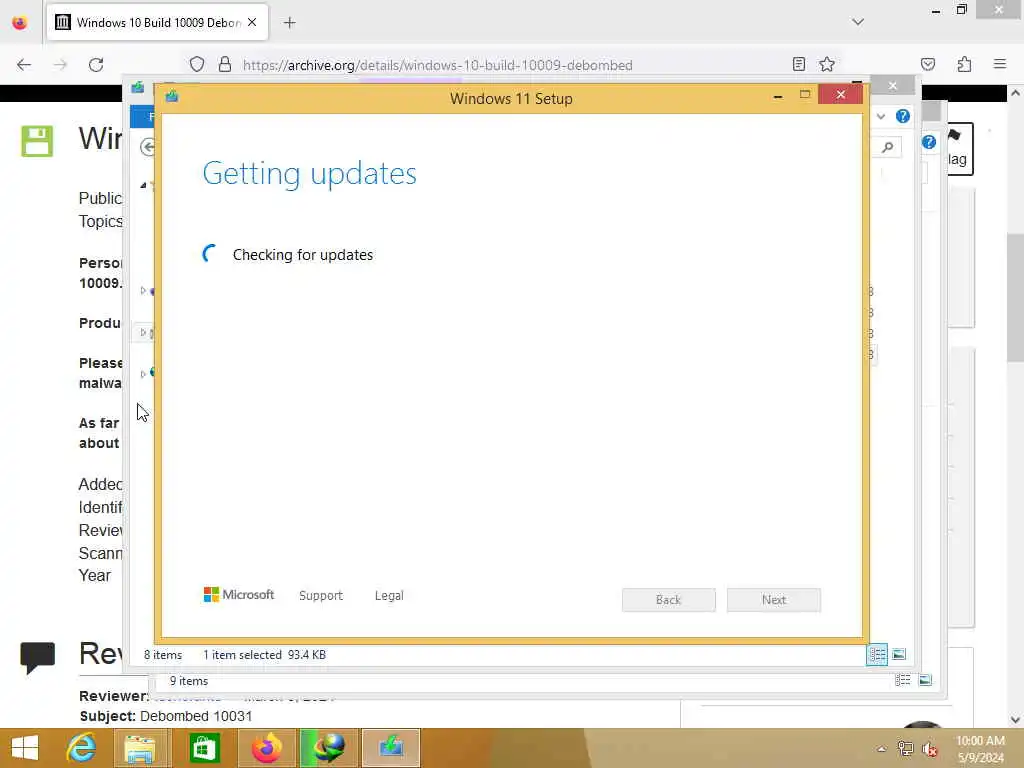Image resolution: width=1024 pixels, height=768 pixels.
Task: Go forward in Firefox browser
Action: point(60,65)
